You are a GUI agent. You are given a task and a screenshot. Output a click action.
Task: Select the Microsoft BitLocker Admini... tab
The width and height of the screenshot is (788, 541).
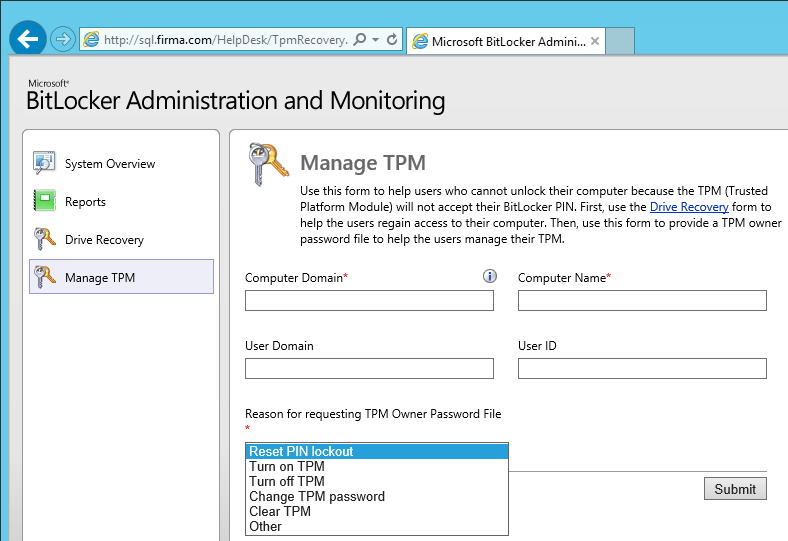[x=506, y=41]
